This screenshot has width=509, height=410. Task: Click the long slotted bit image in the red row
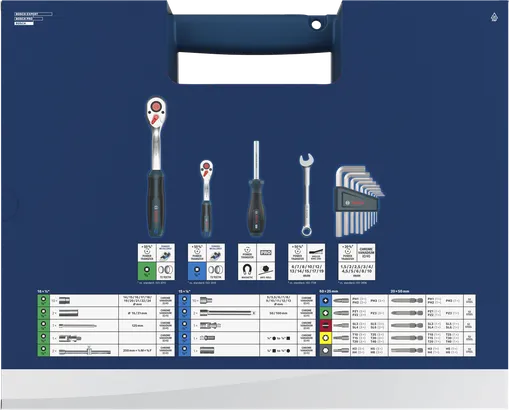(x=407, y=325)
